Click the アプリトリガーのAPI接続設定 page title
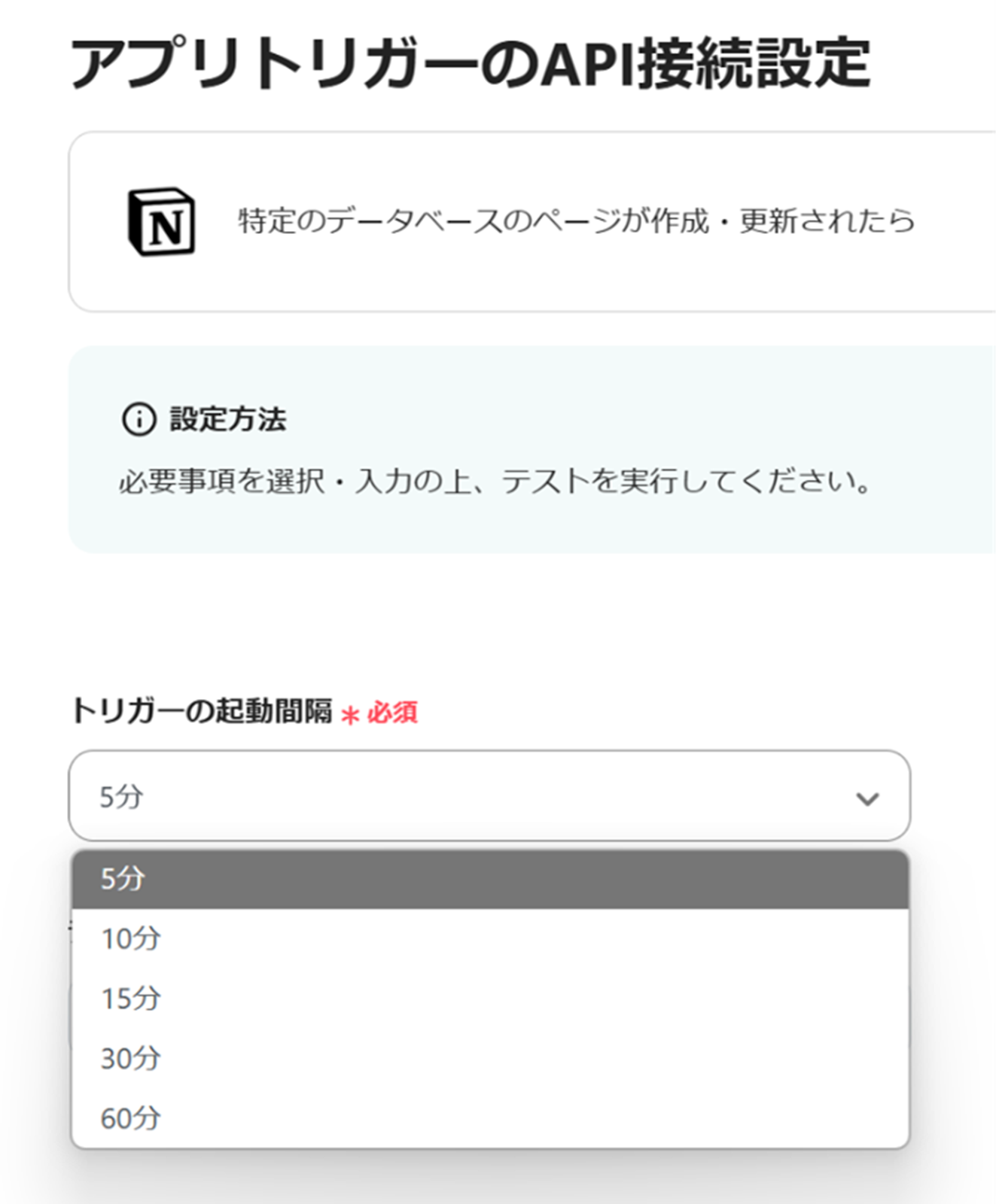Viewport: 996px width, 1204px height. point(470,63)
